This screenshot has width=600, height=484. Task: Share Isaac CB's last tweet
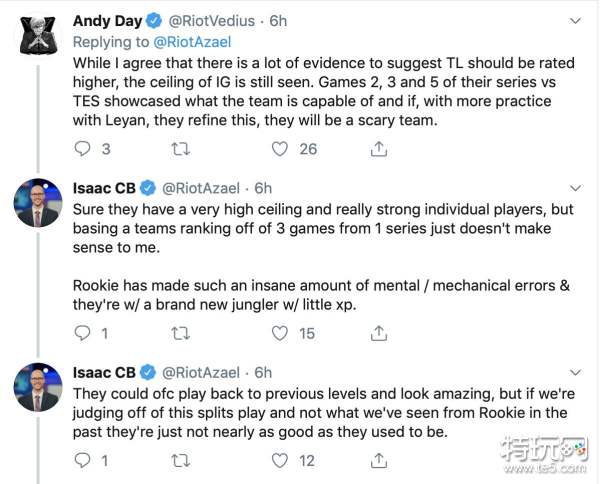pyautogui.click(x=379, y=461)
